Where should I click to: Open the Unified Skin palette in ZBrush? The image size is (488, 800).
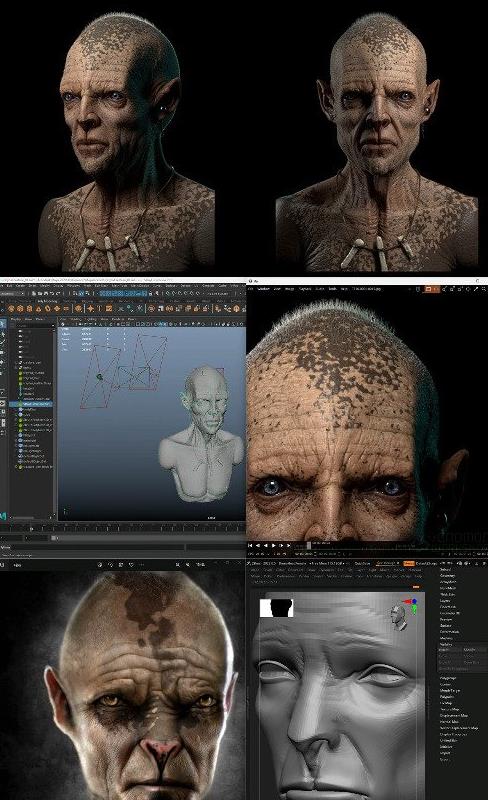449,740
